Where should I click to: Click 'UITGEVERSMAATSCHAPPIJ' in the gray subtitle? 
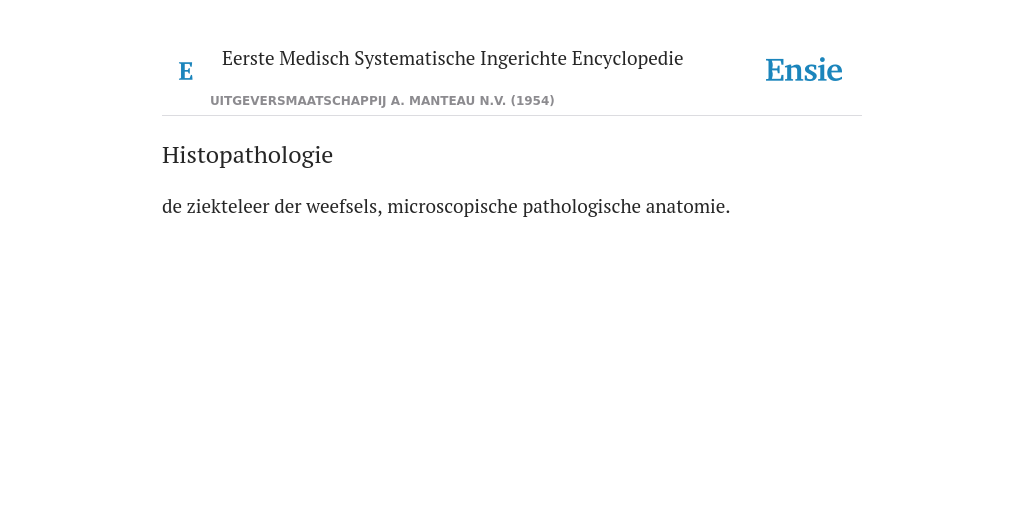[x=298, y=101]
